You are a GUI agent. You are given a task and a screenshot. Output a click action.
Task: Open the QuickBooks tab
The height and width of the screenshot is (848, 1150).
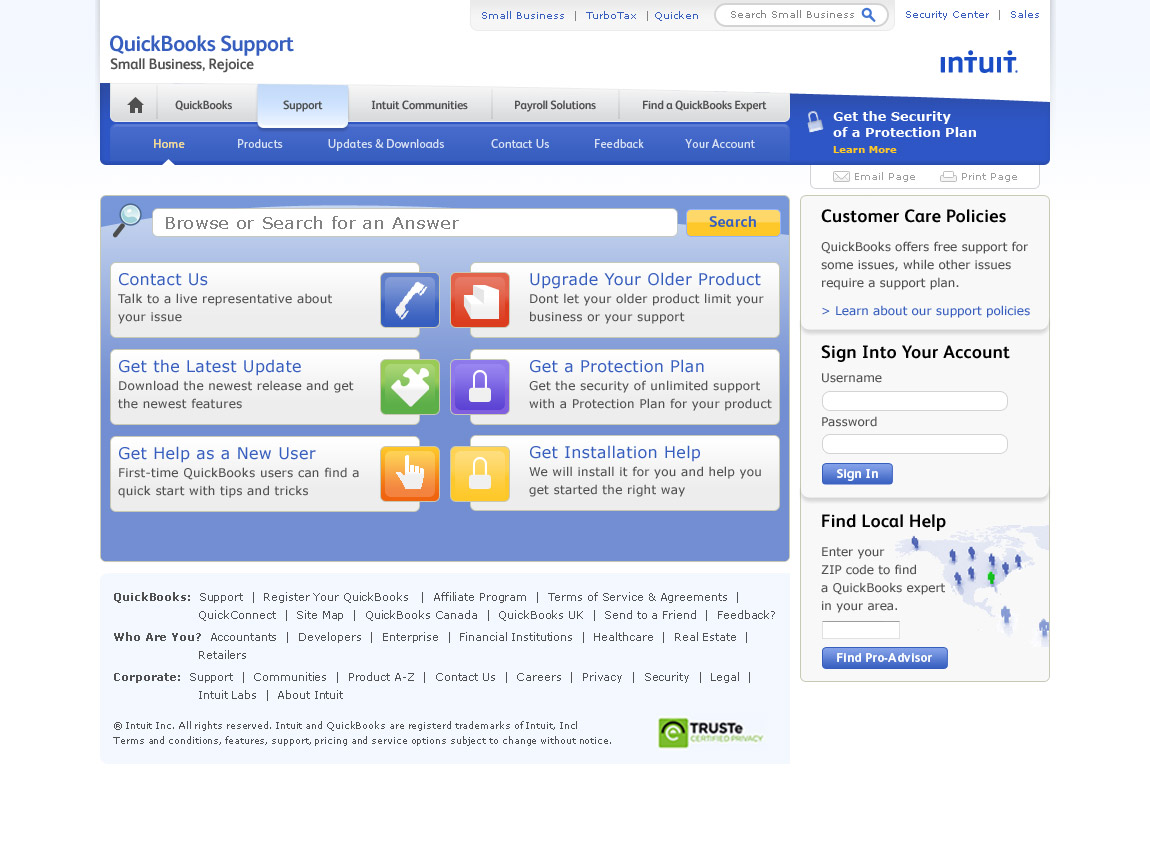(203, 106)
